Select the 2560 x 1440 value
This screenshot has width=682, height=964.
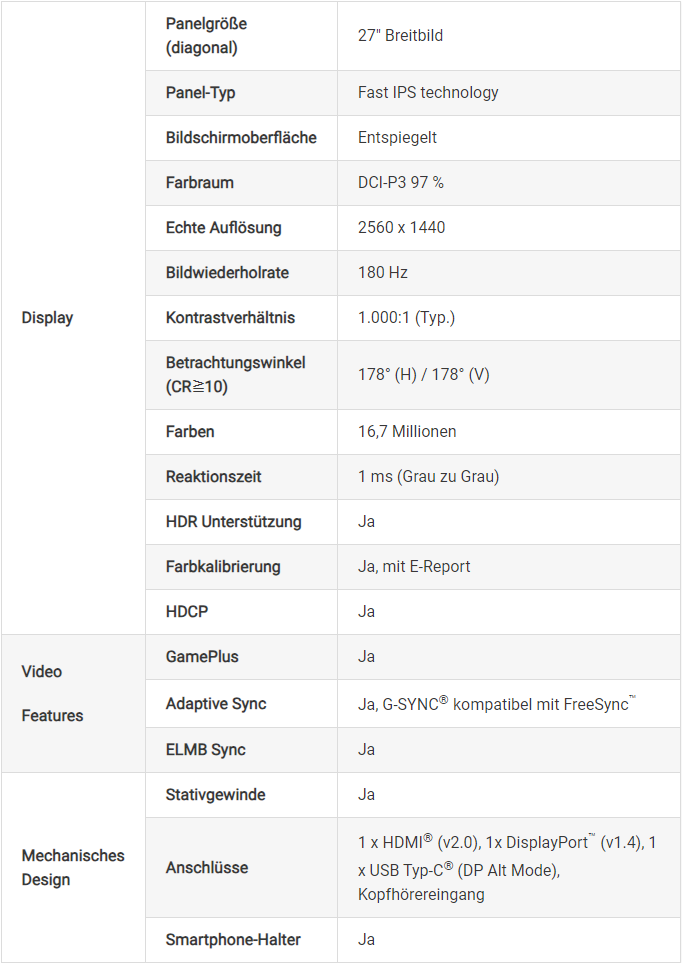point(401,228)
